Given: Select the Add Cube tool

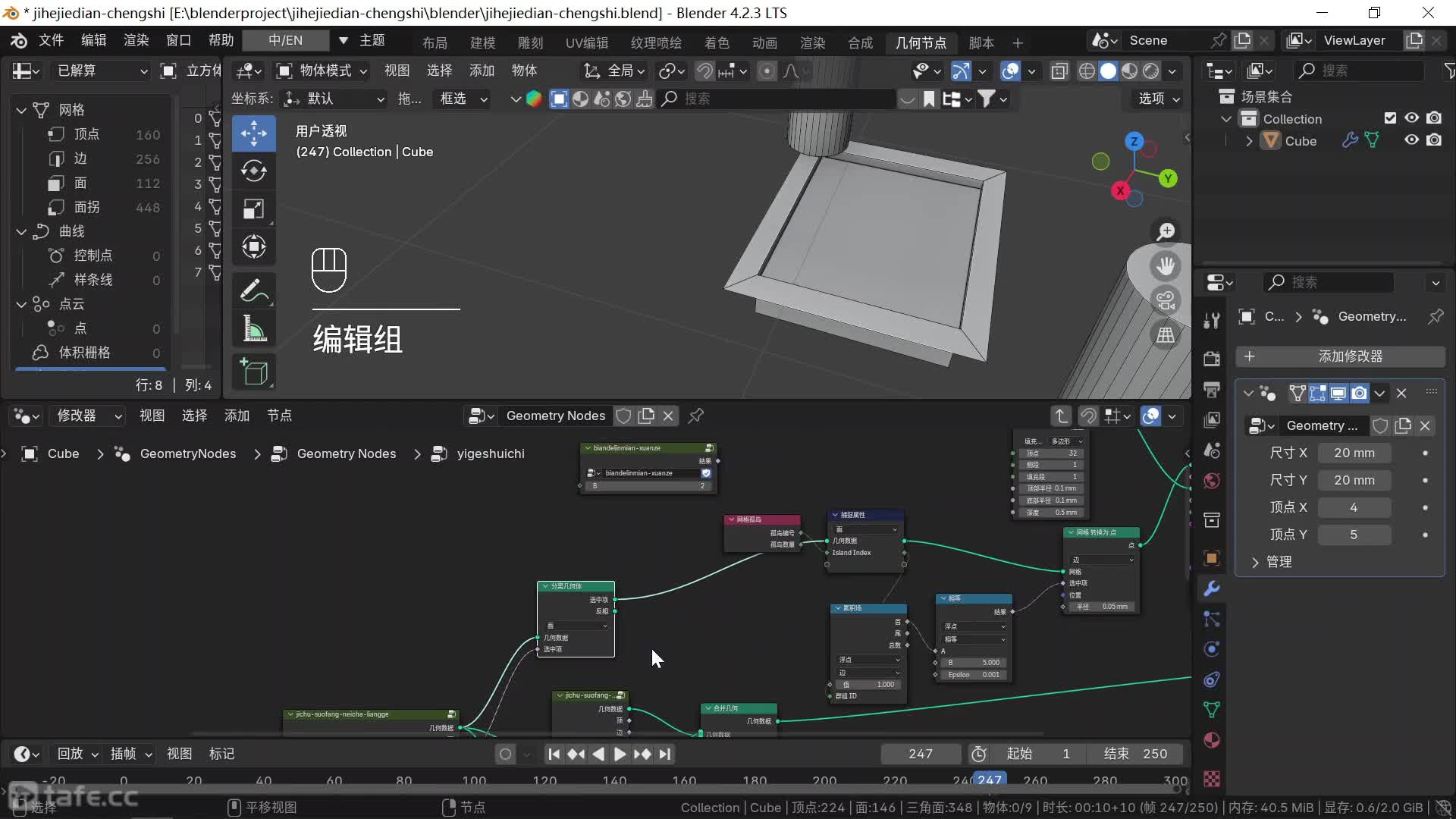Looking at the screenshot, I should 253,372.
